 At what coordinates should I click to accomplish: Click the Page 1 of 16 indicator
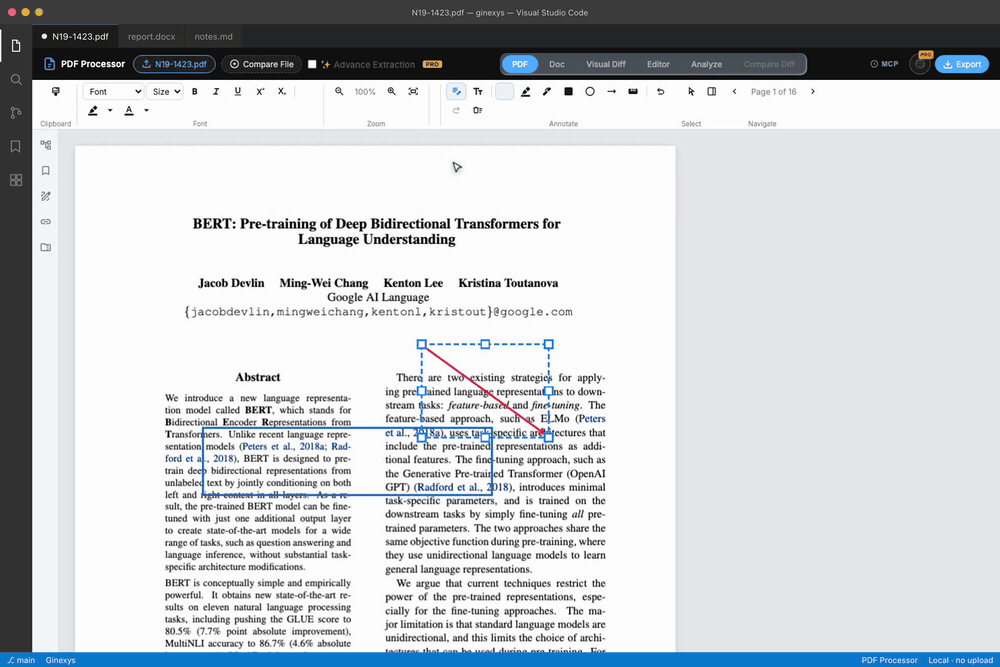[774, 92]
